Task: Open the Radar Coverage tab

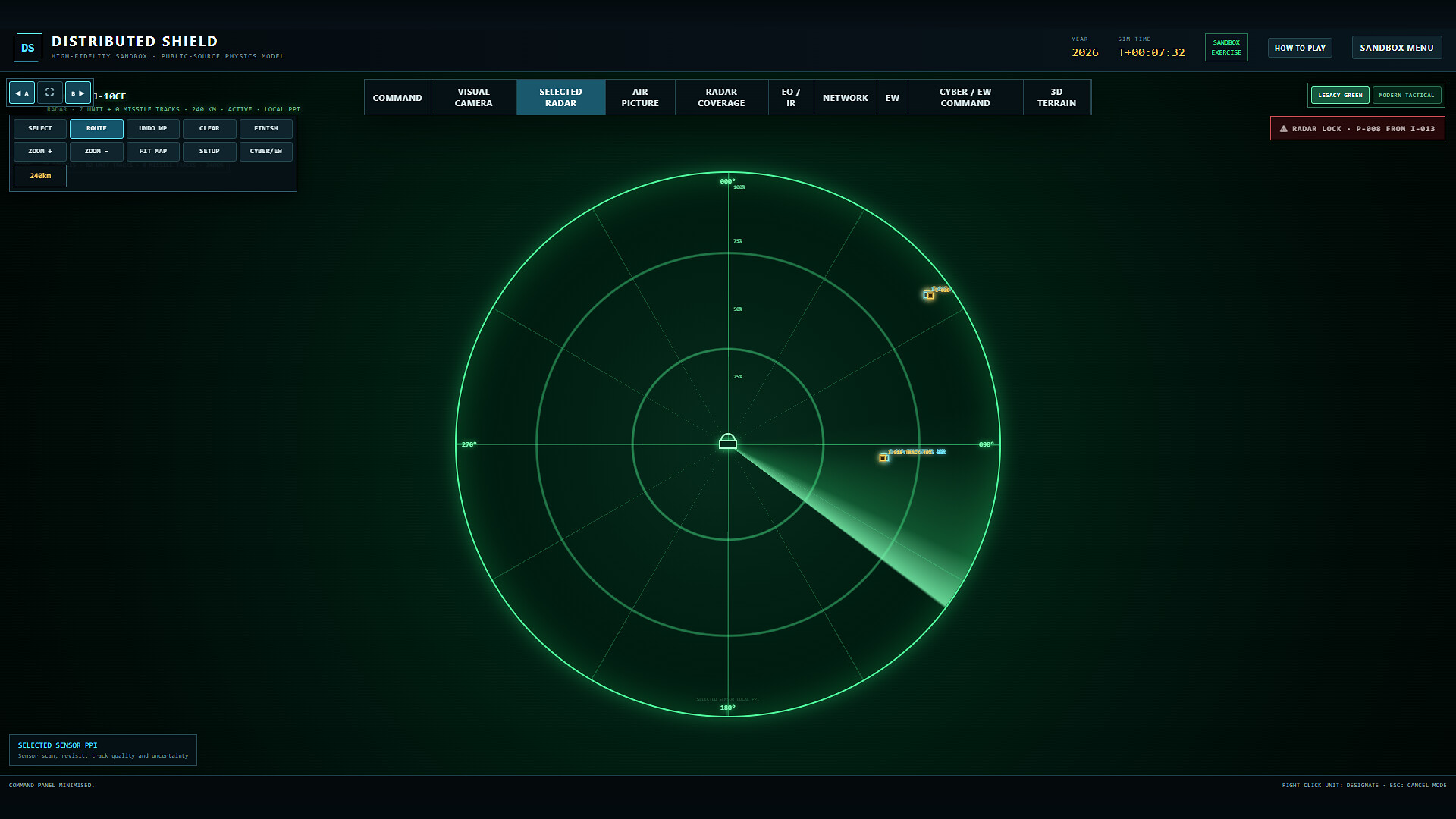Action: [721, 98]
